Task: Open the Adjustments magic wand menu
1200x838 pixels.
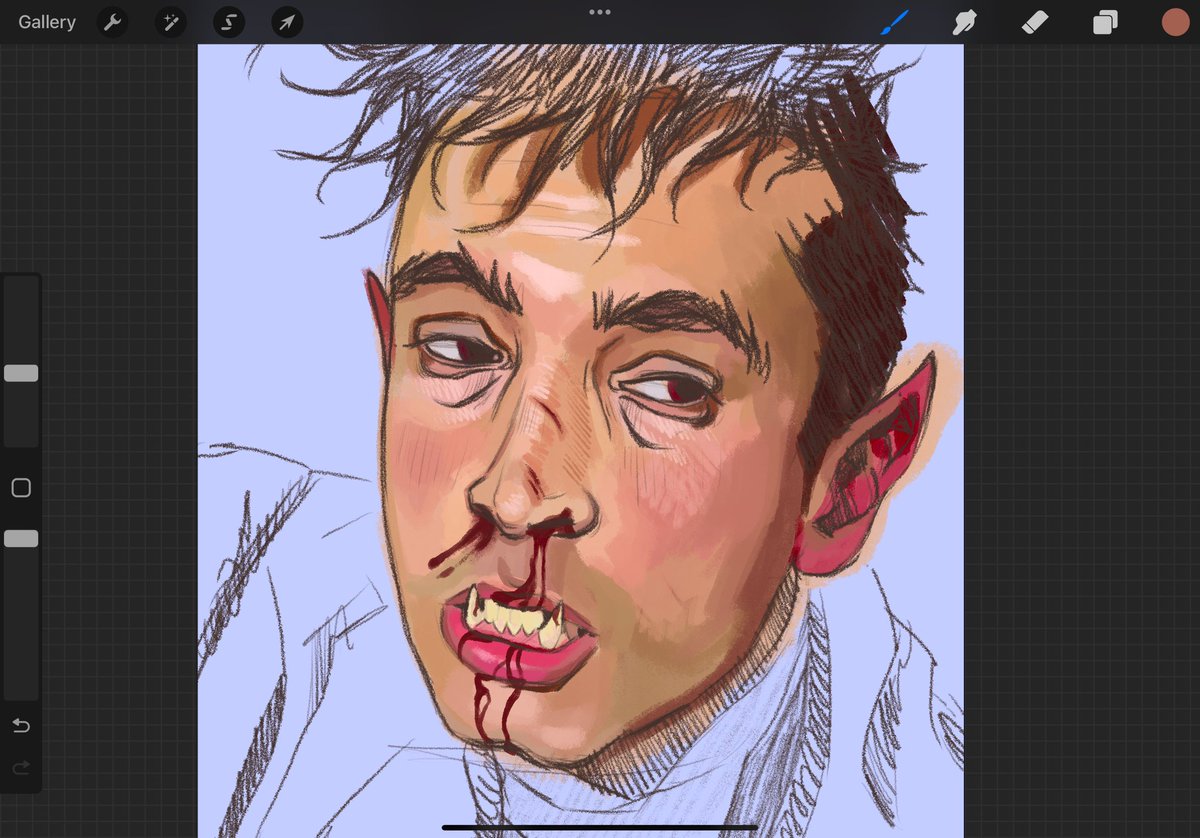Action: (170, 22)
